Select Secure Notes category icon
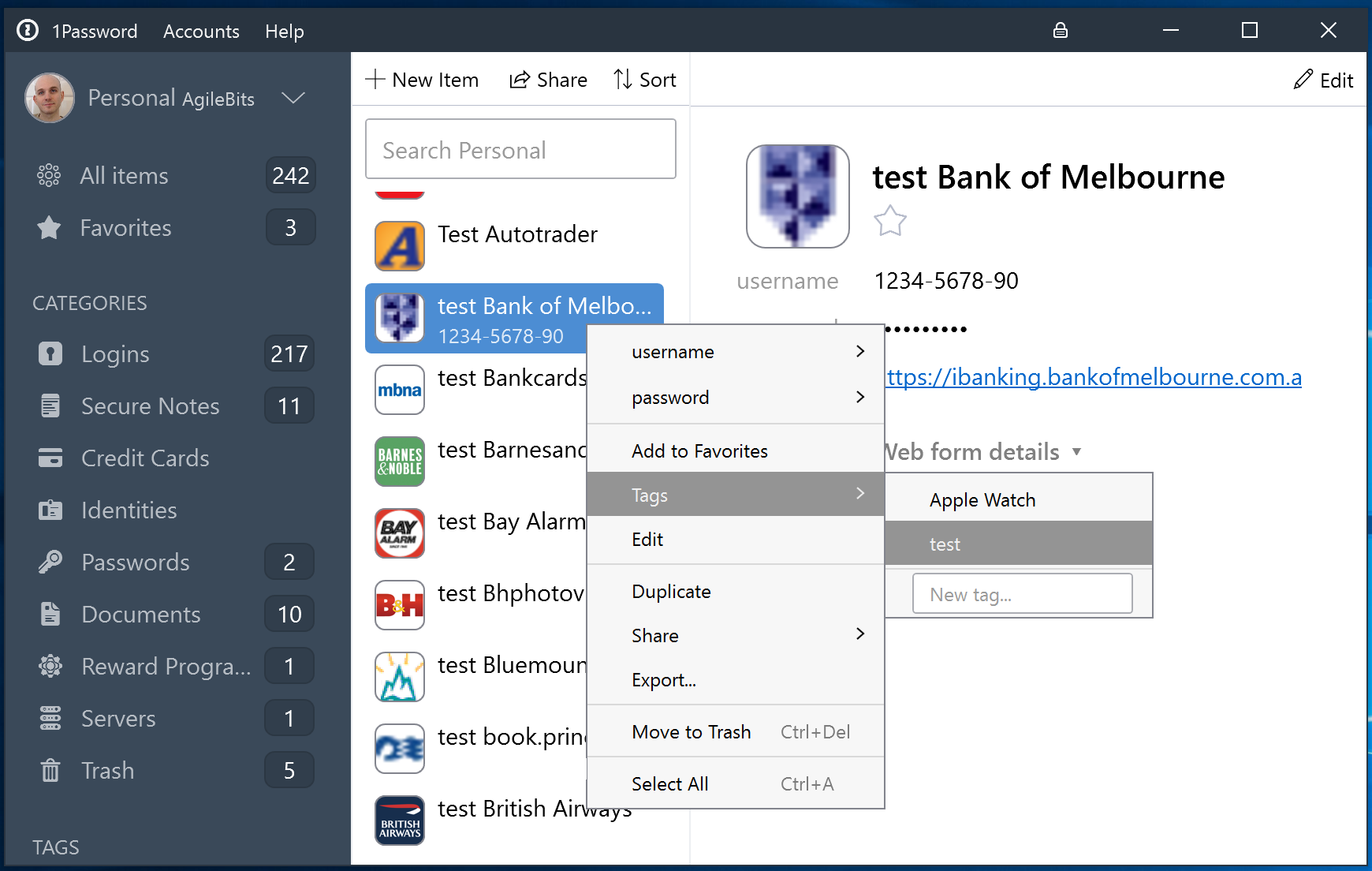This screenshot has height=871, width=1372. 50,406
